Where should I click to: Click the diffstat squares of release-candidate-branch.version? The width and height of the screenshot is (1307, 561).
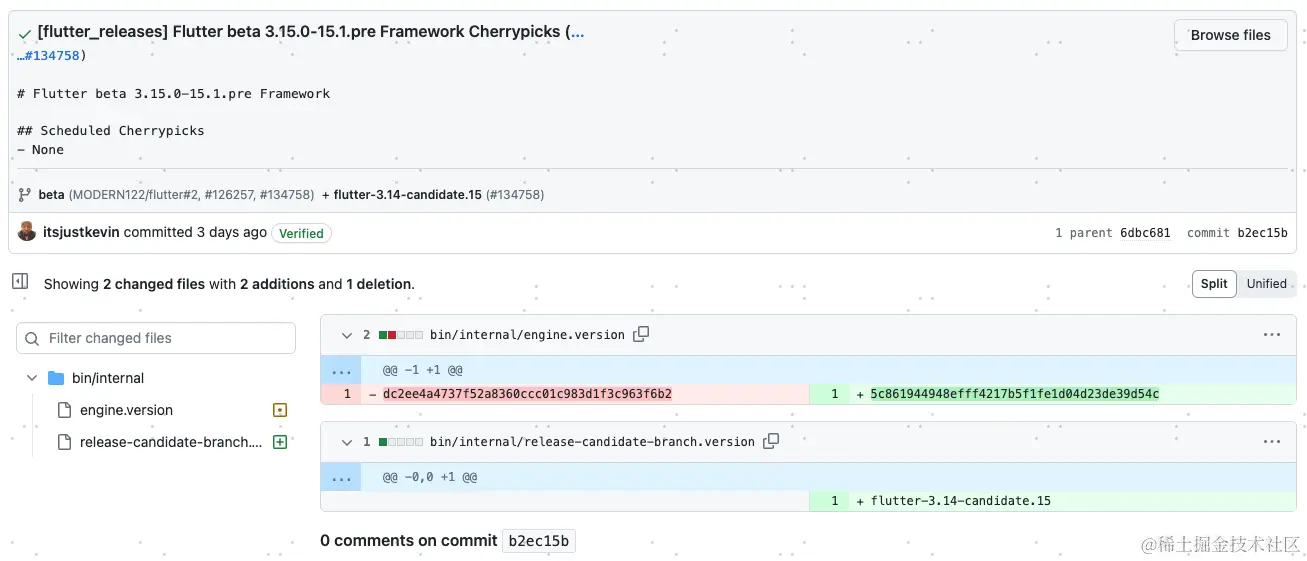click(401, 442)
